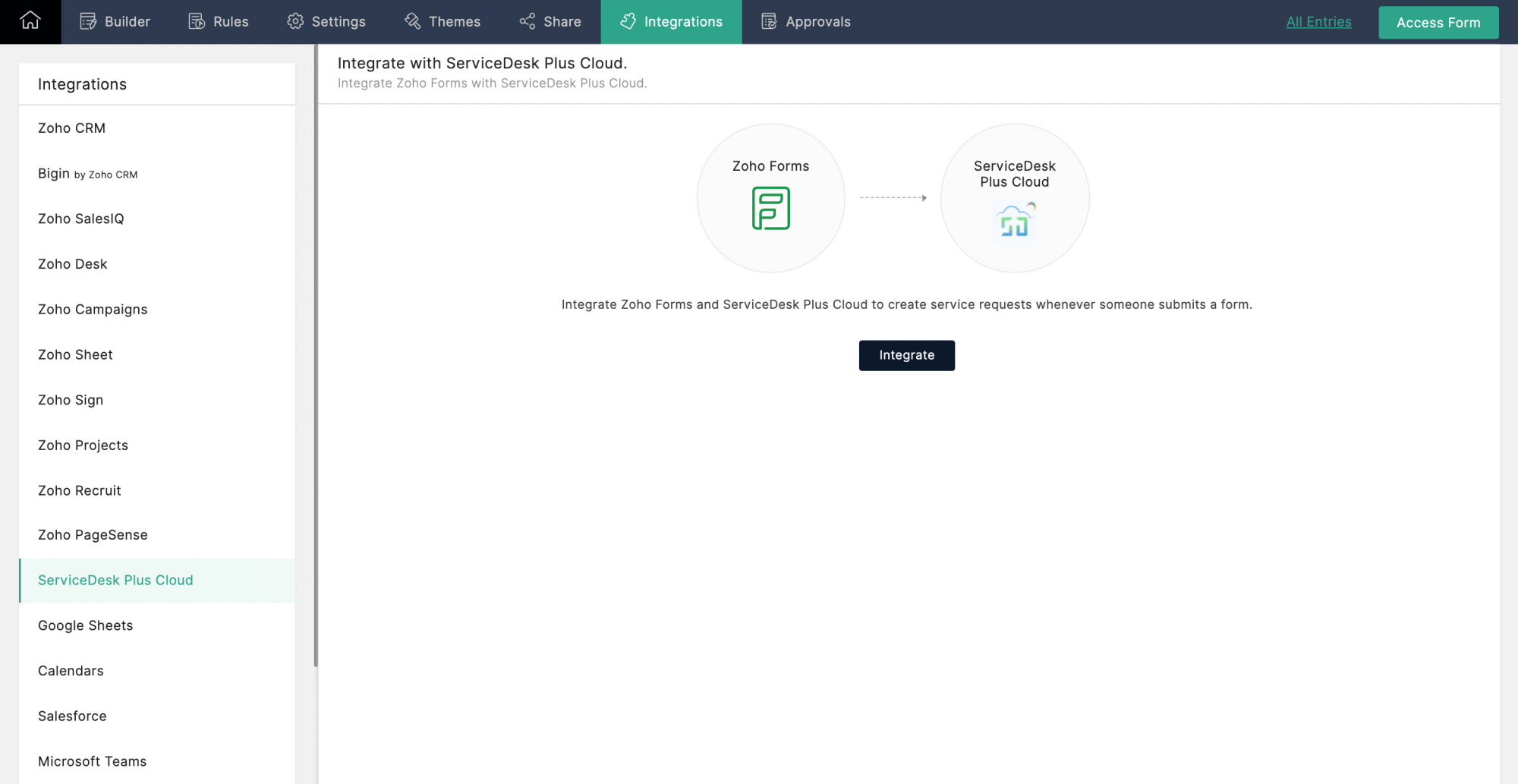This screenshot has width=1518, height=784.
Task: Click the Builder tab icon
Action: (x=88, y=21)
